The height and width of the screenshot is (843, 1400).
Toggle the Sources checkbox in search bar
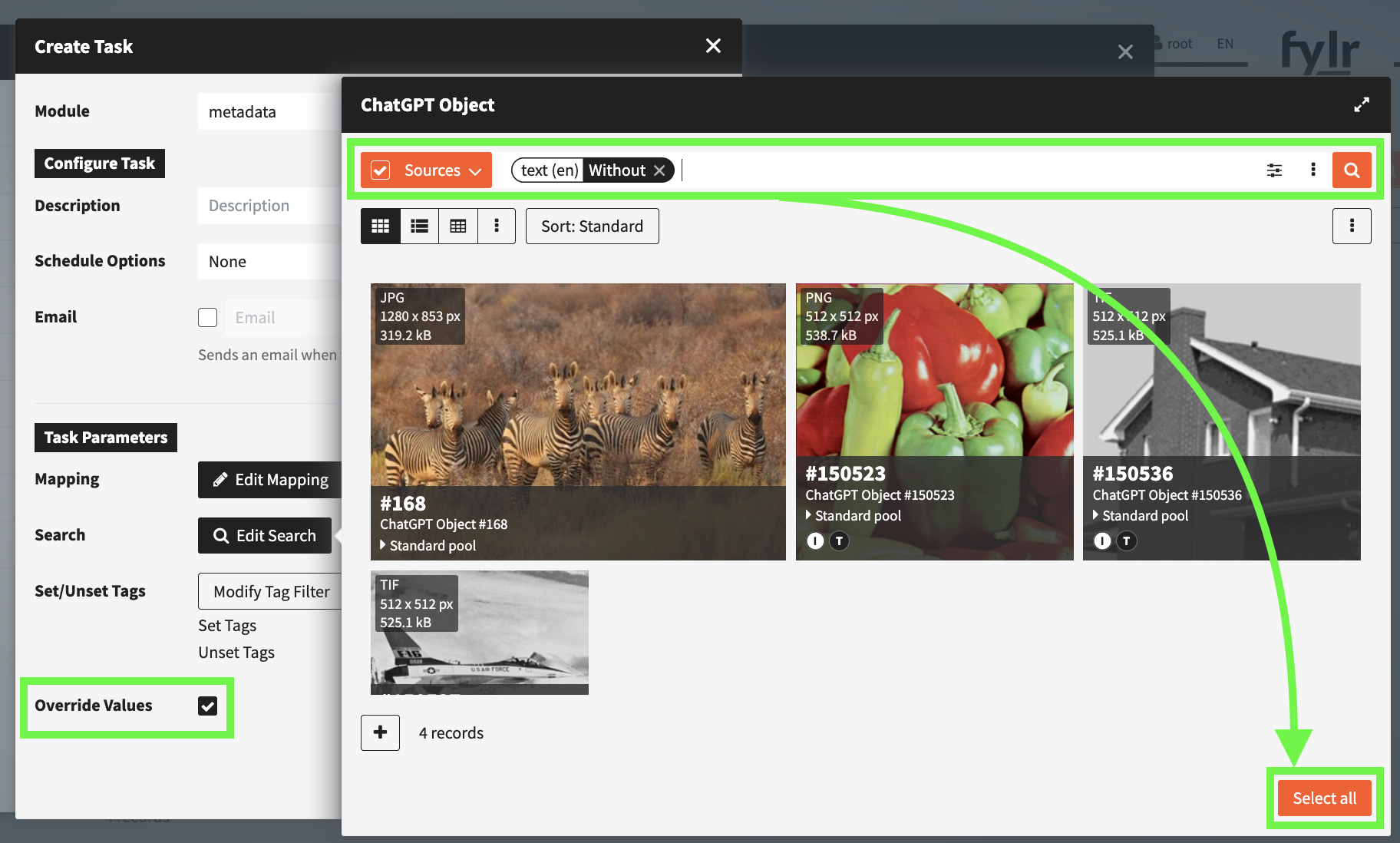click(381, 170)
